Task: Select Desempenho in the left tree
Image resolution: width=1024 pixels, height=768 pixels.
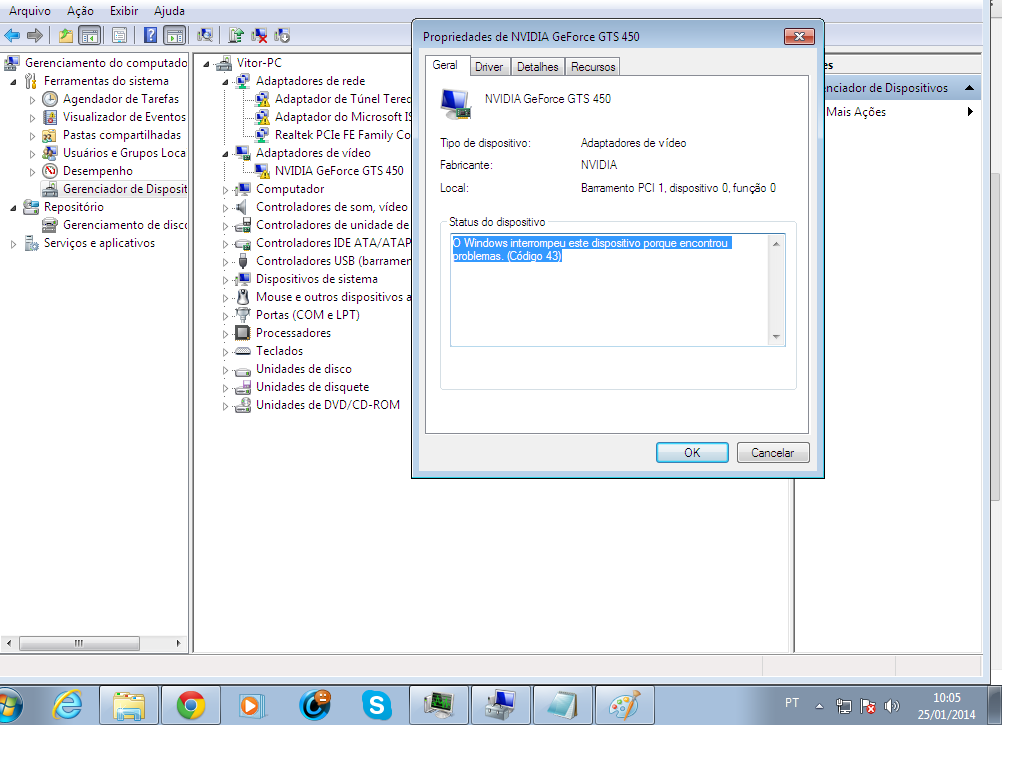Action: 97,170
